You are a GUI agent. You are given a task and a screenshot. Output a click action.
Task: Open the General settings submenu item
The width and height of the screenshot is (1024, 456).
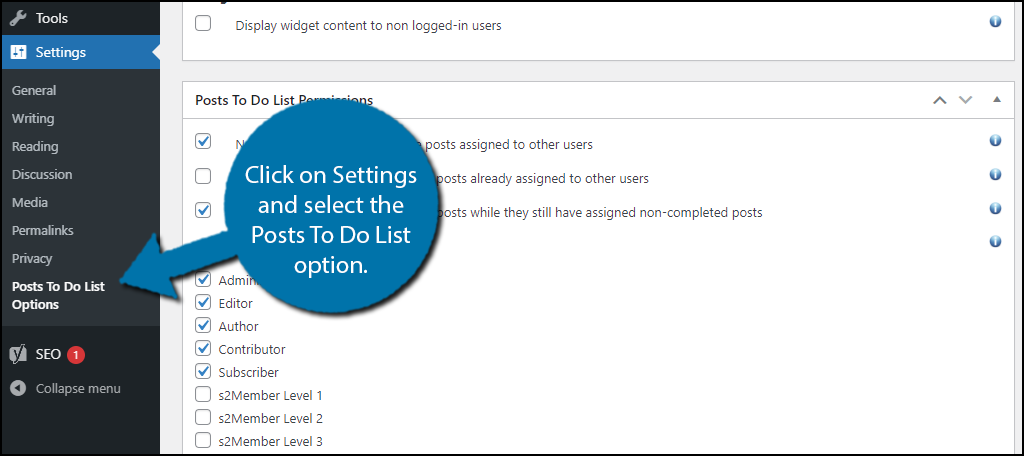(x=34, y=91)
